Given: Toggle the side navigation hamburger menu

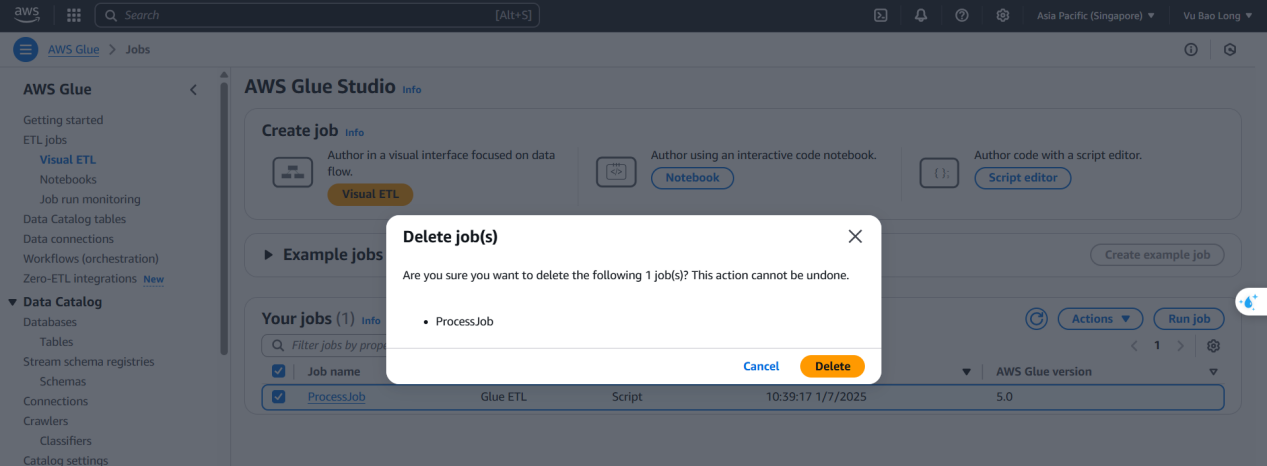Looking at the screenshot, I should click(x=26, y=49).
